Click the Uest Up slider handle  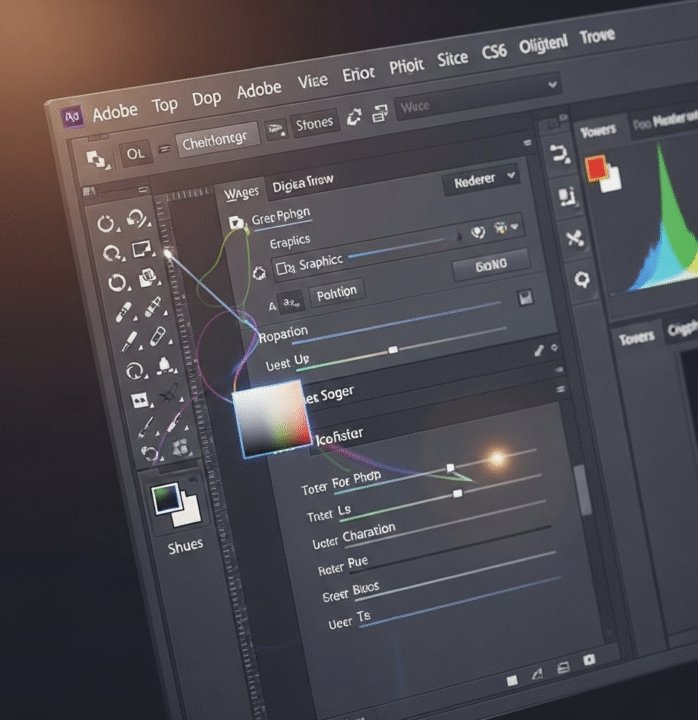point(393,350)
